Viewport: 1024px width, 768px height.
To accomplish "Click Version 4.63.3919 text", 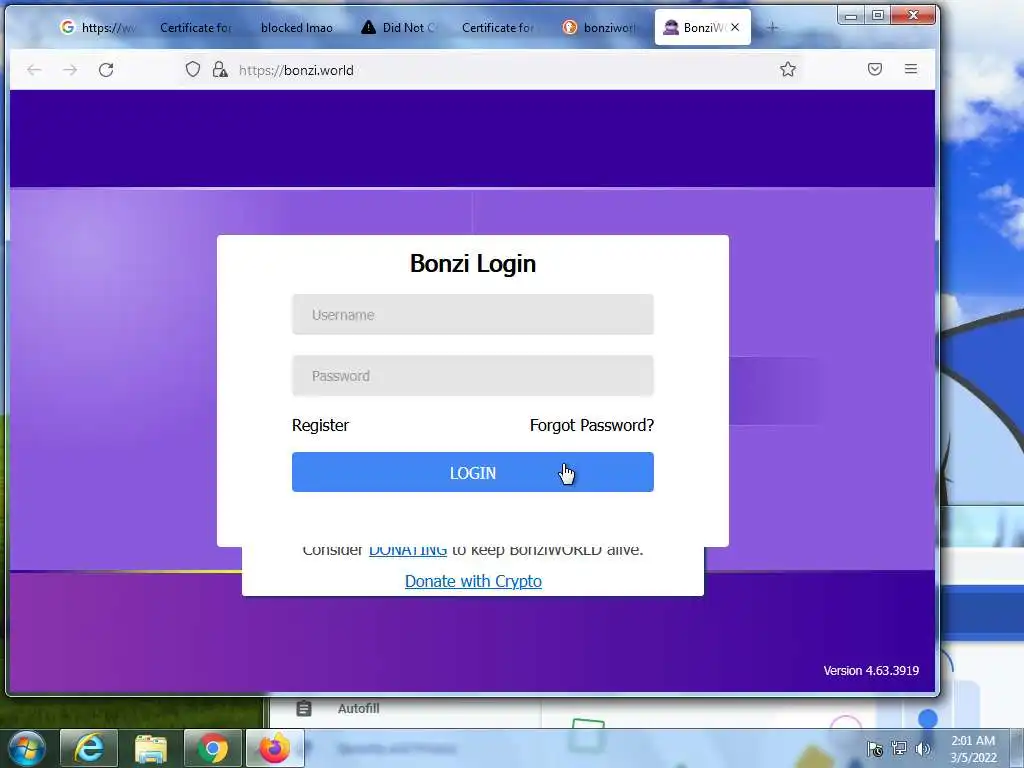I will (x=871, y=671).
